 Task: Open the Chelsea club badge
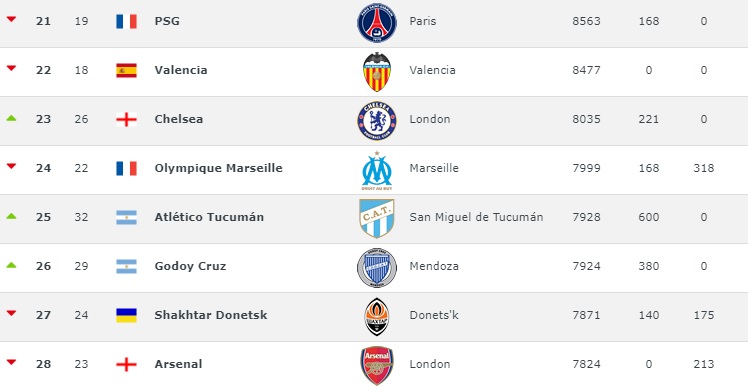[377, 121]
